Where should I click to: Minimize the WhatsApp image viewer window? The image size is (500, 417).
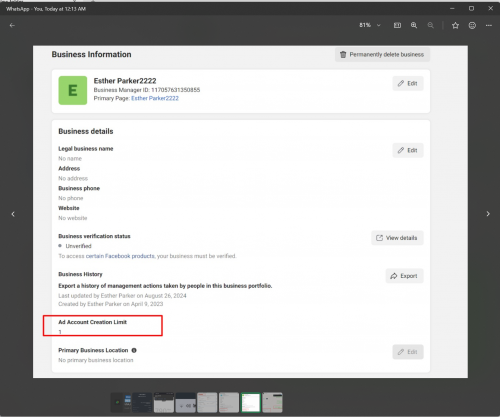point(452,8)
